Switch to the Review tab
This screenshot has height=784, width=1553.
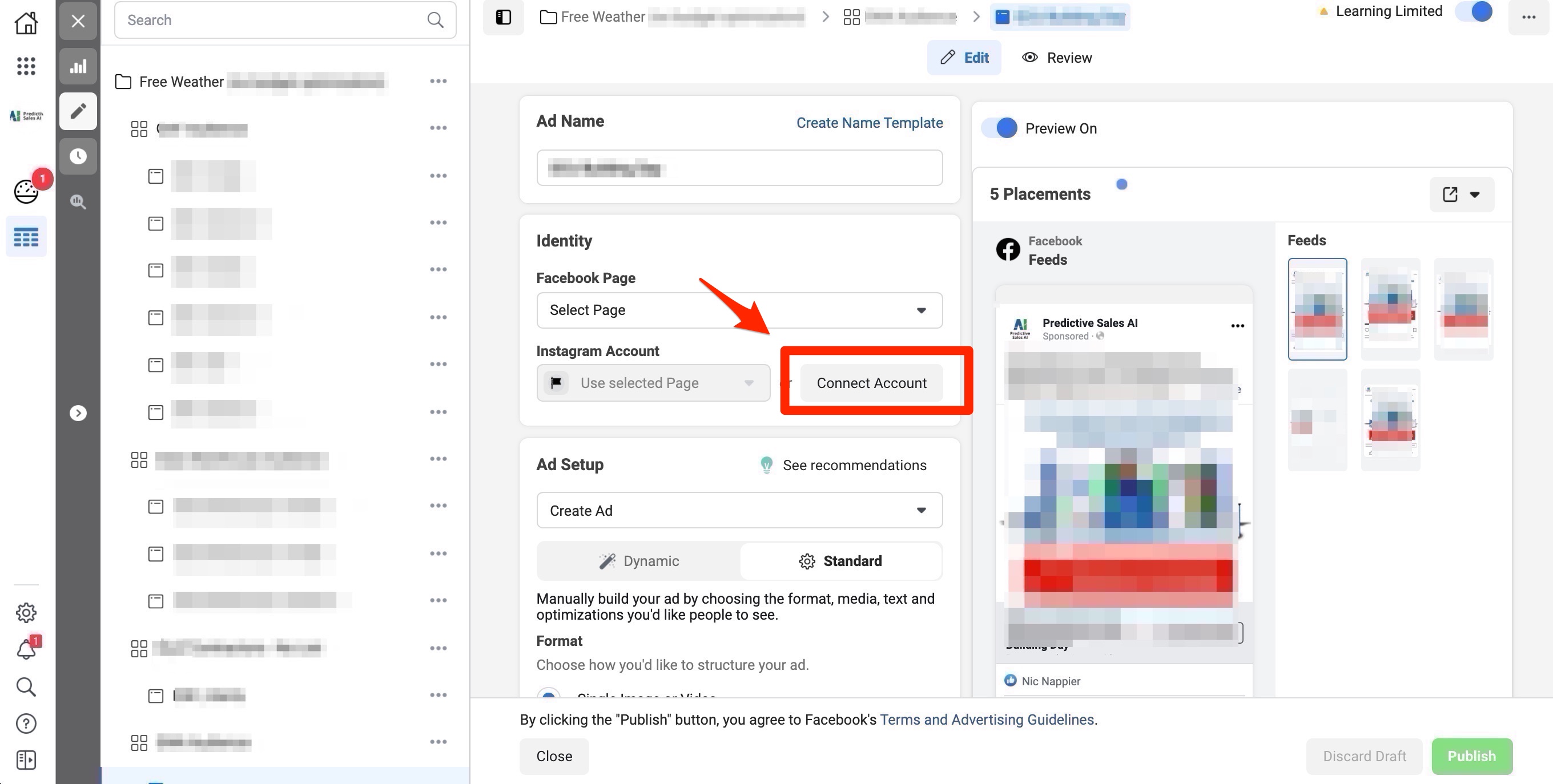(1057, 58)
